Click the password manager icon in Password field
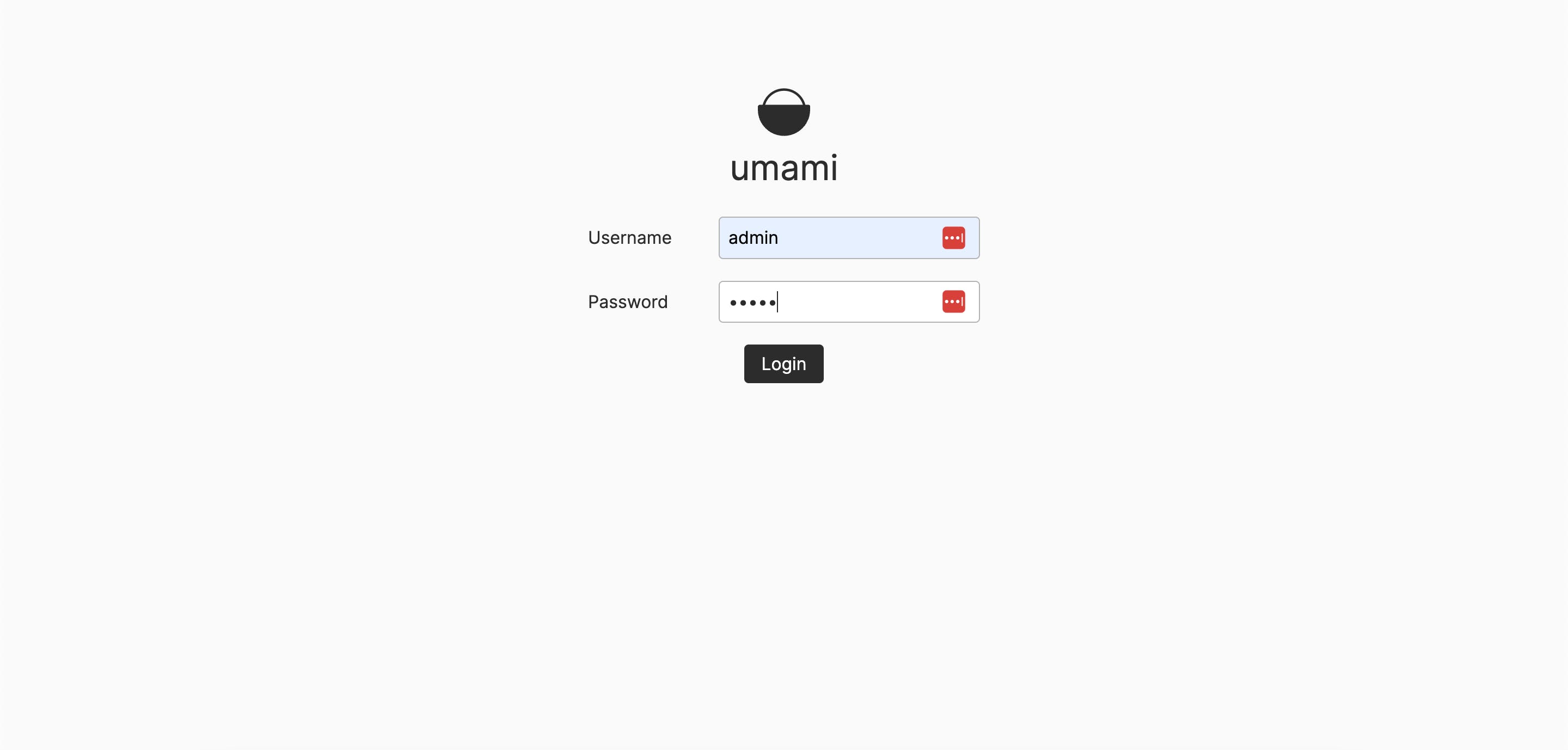 pyautogui.click(x=953, y=302)
